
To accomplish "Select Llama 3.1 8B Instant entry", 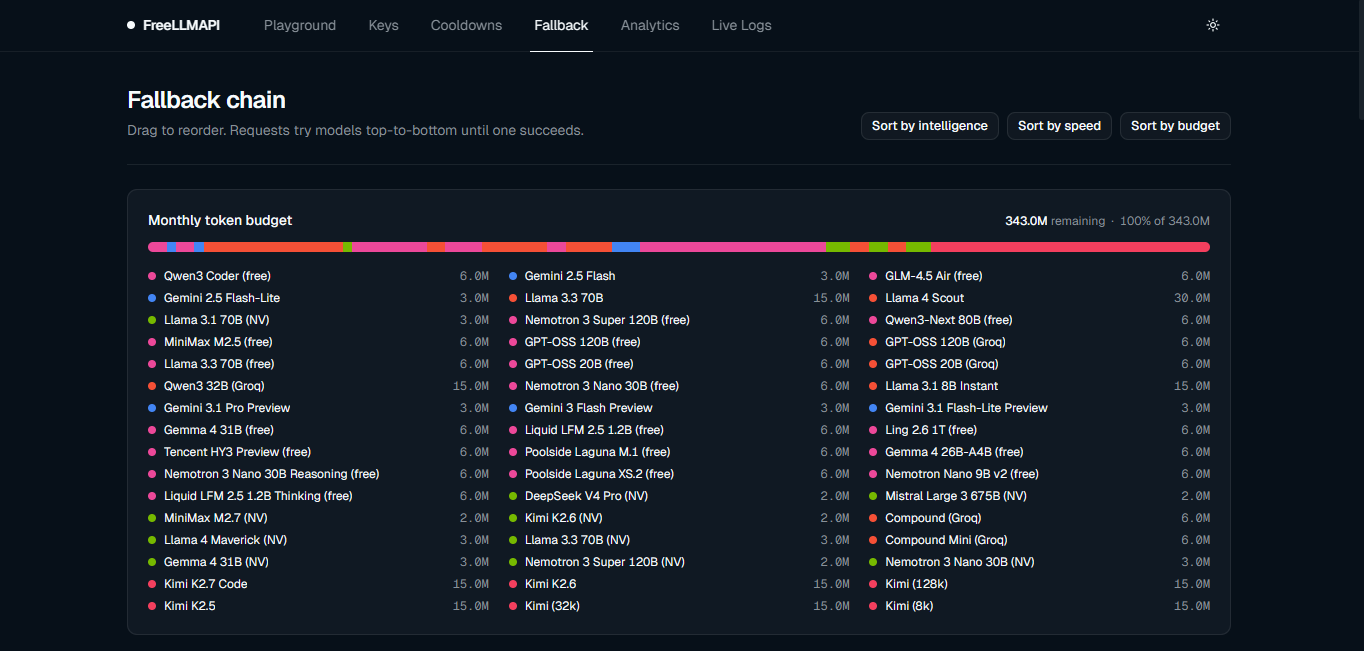I will [x=942, y=386].
